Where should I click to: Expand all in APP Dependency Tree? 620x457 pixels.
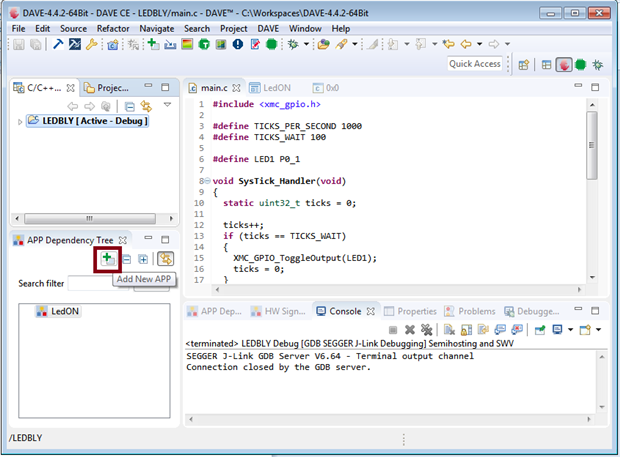[143, 259]
